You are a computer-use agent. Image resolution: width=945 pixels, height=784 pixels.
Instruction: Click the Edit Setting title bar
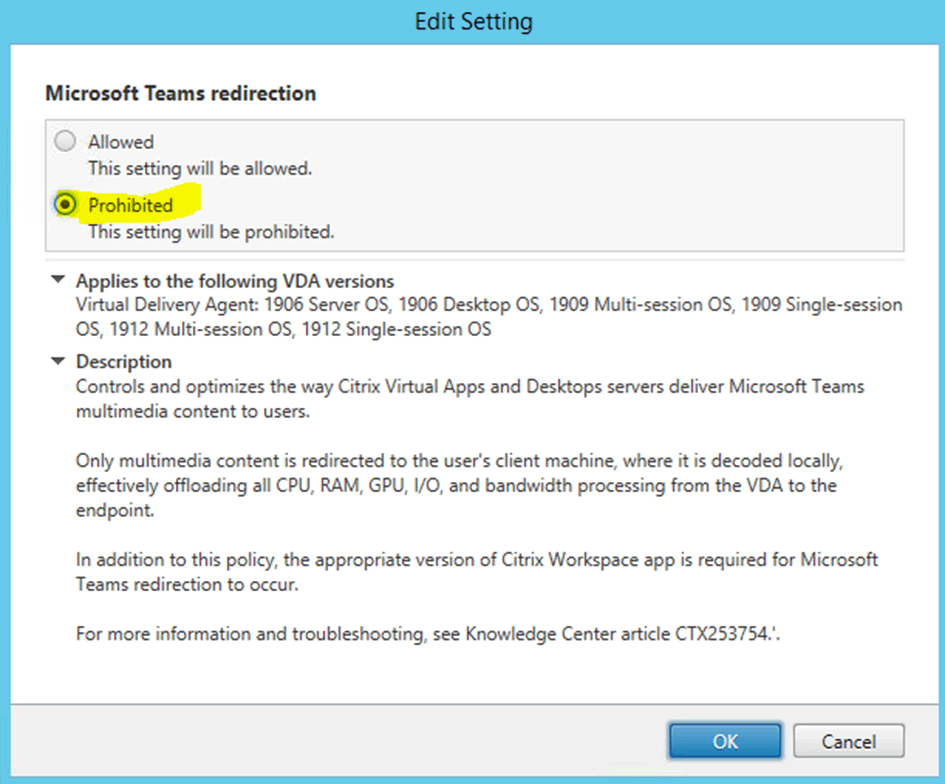pyautogui.click(x=473, y=22)
